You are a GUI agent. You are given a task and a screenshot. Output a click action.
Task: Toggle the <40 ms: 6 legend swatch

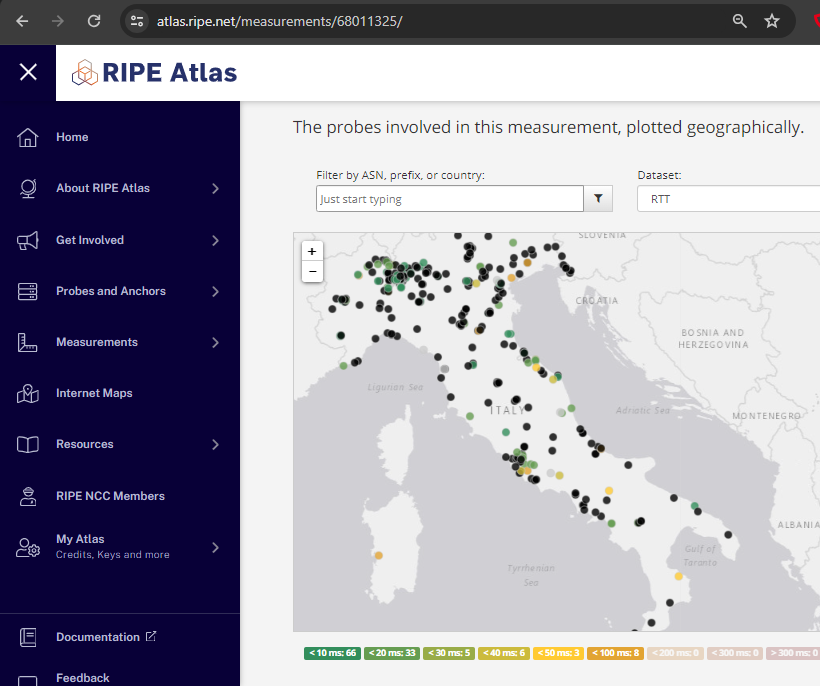point(504,653)
